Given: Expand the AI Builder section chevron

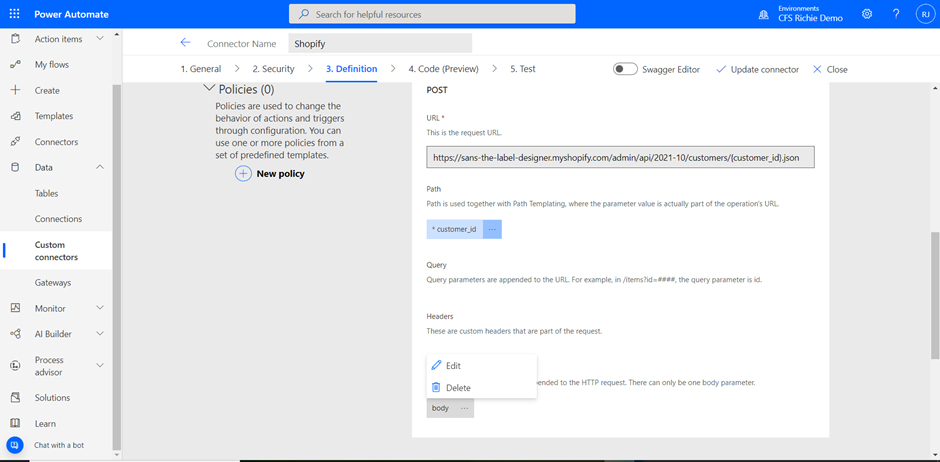Looking at the screenshot, I should (100, 334).
